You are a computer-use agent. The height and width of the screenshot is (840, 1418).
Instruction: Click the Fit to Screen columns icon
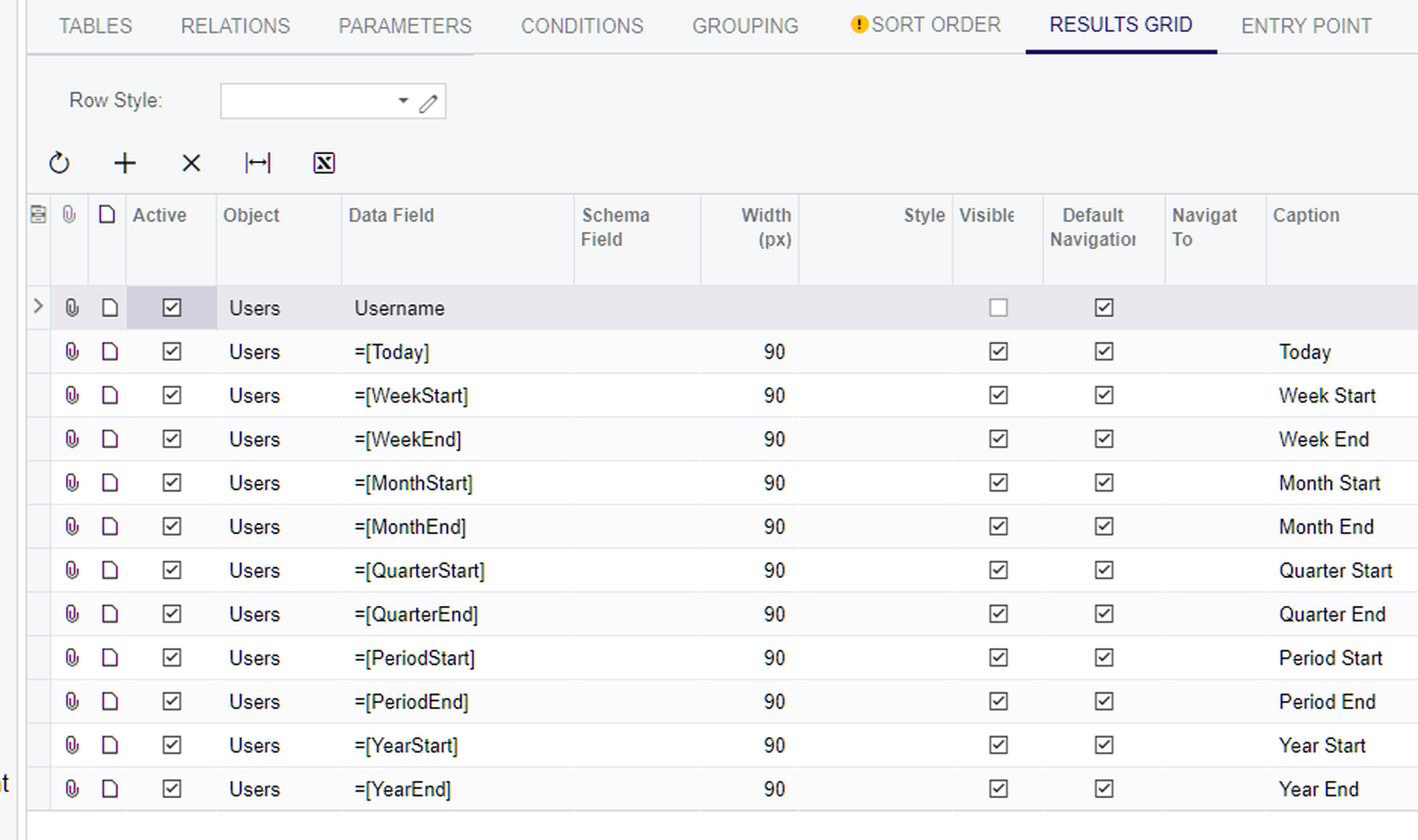(257, 163)
